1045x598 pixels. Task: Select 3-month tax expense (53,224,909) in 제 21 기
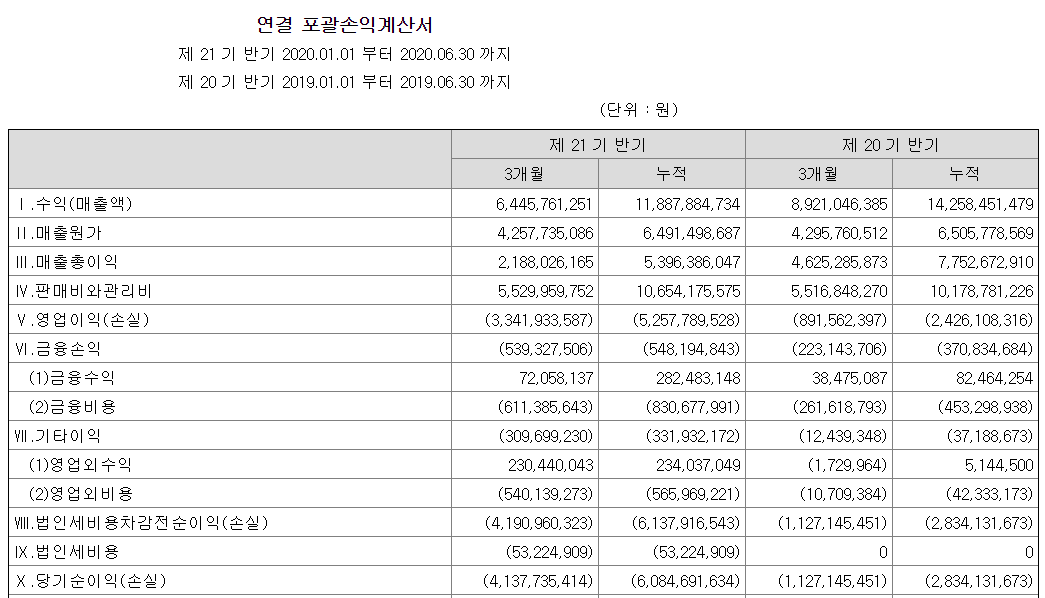[x=549, y=552]
